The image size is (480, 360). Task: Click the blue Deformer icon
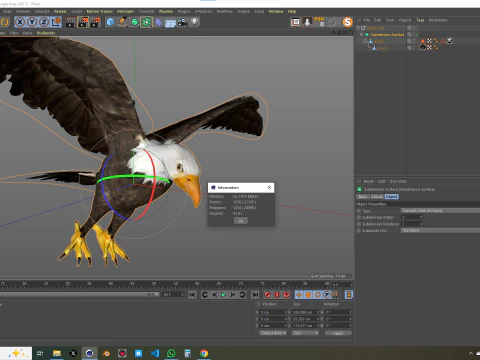pyautogui.click(x=159, y=22)
